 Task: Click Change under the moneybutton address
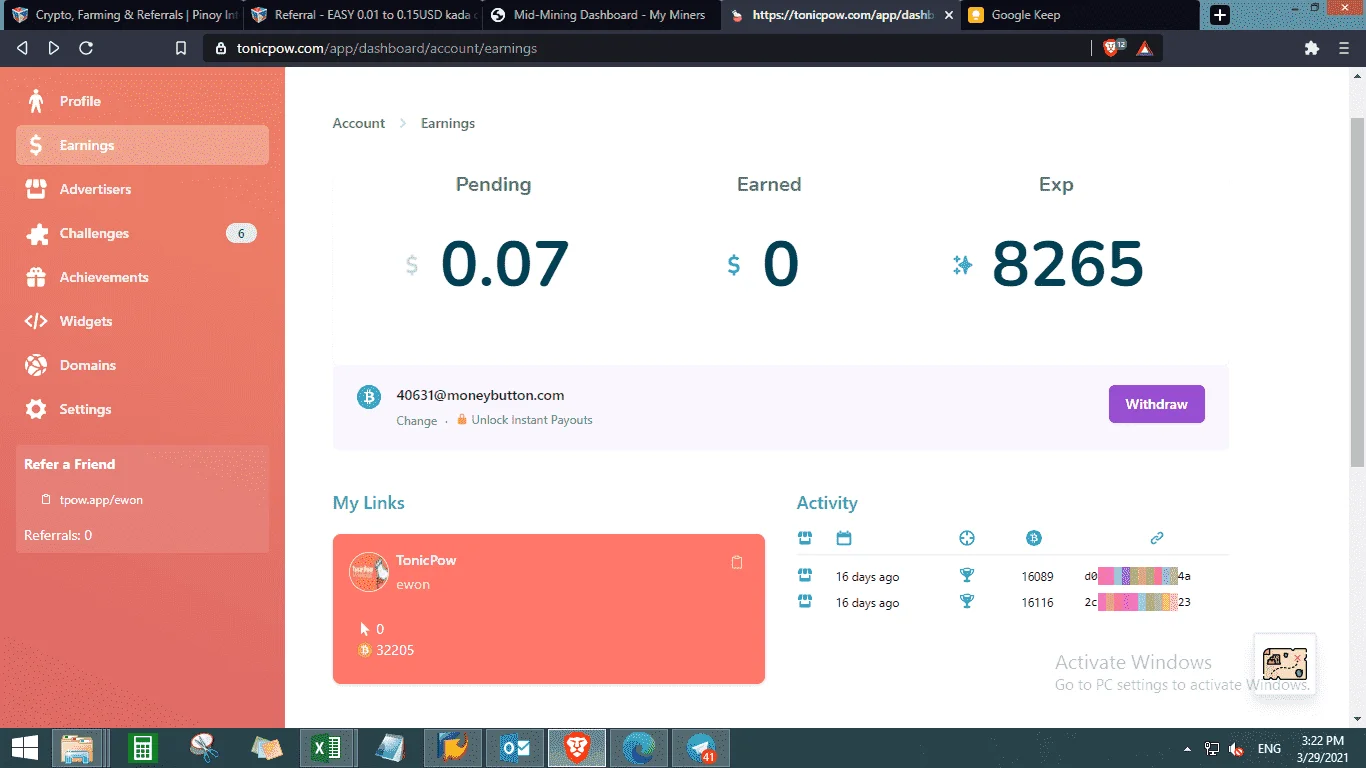(416, 421)
